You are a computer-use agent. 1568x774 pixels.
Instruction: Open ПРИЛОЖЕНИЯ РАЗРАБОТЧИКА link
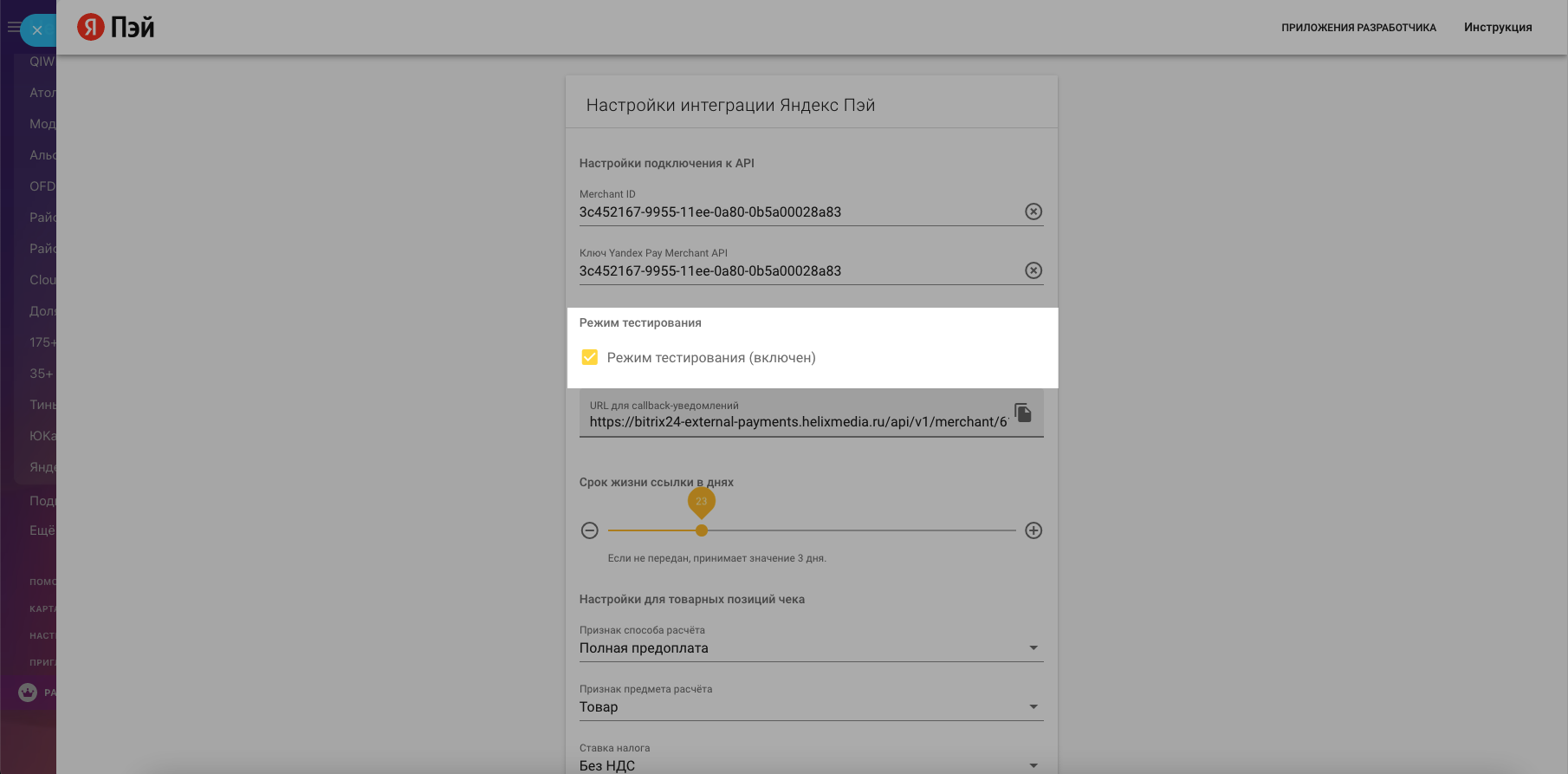(x=1358, y=28)
